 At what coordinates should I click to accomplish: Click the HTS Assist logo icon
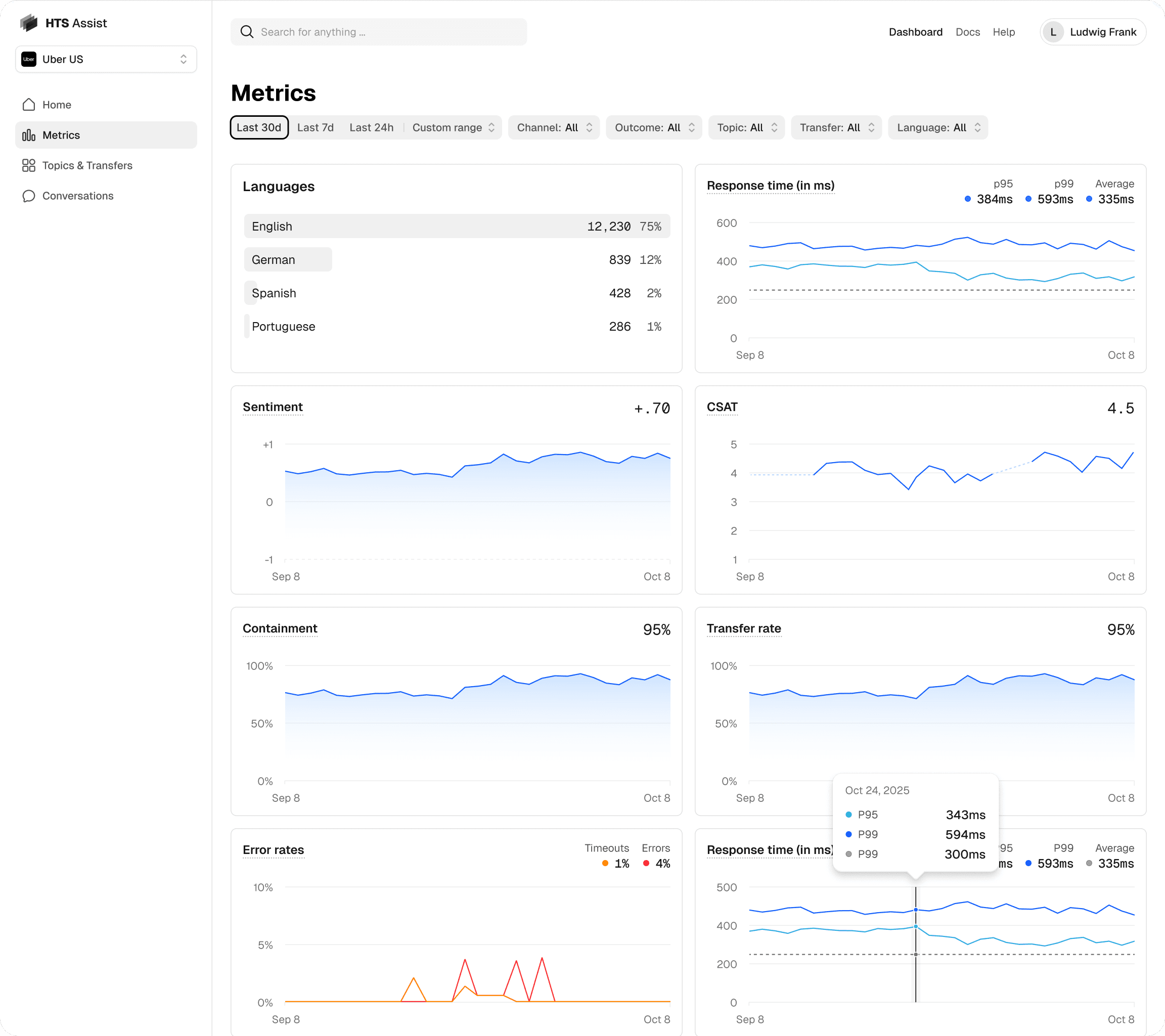click(28, 23)
